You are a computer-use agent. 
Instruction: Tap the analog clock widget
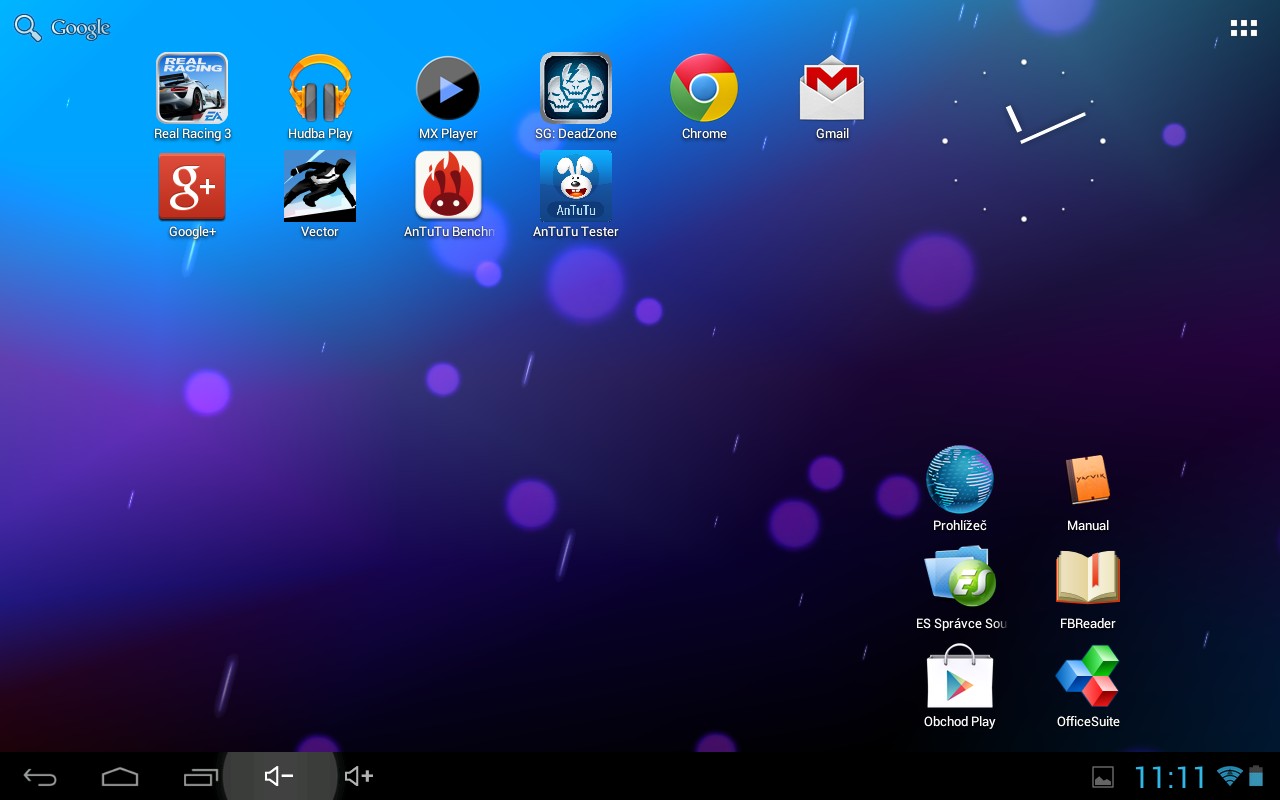1024,140
